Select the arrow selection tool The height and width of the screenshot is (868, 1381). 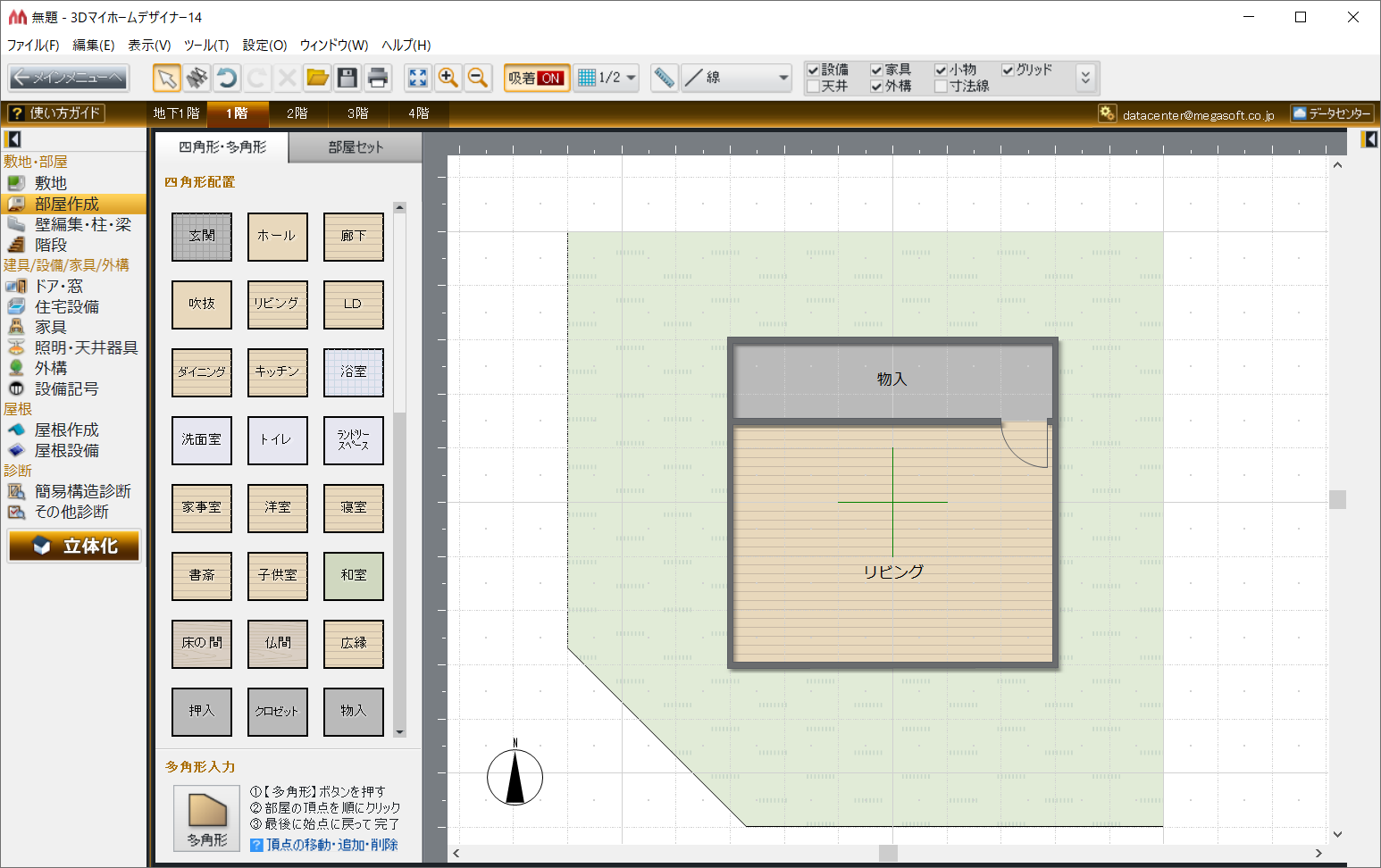166,79
